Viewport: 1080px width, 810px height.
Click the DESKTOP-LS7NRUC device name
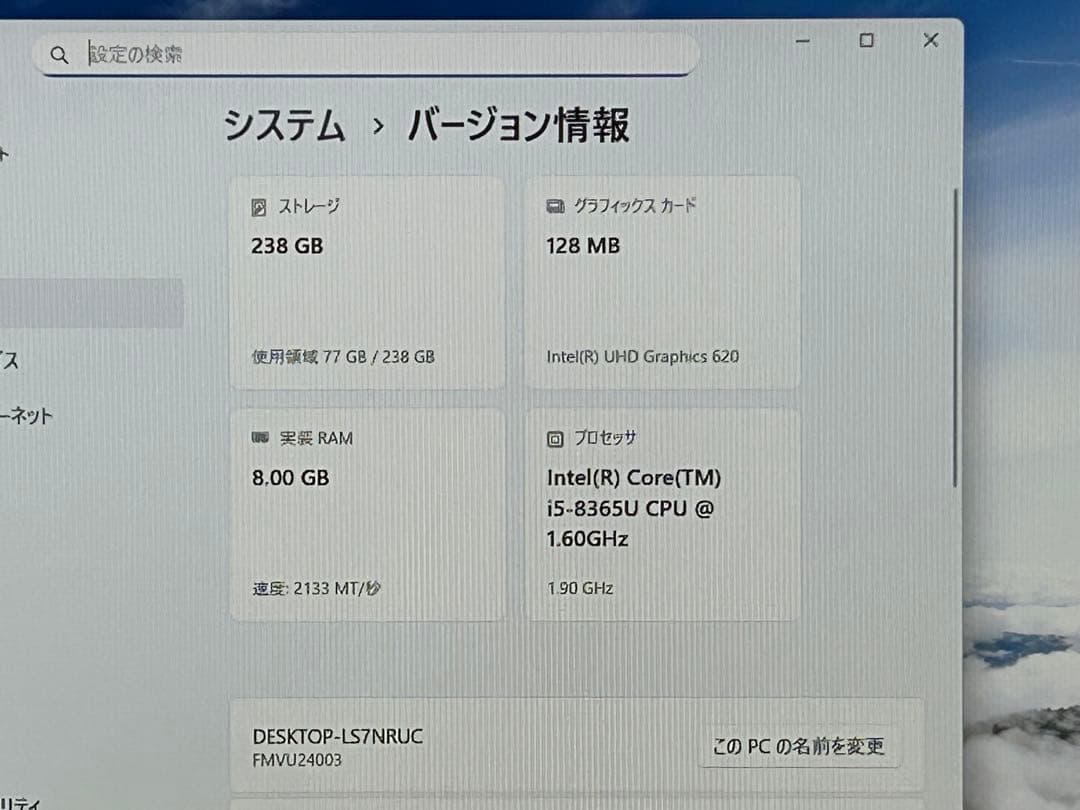336,736
